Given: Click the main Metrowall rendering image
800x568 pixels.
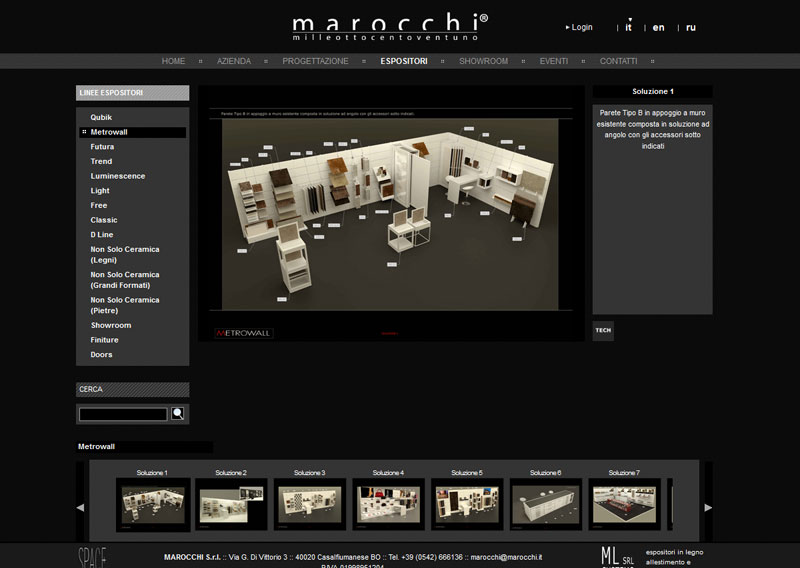Looking at the screenshot, I should 390,214.
